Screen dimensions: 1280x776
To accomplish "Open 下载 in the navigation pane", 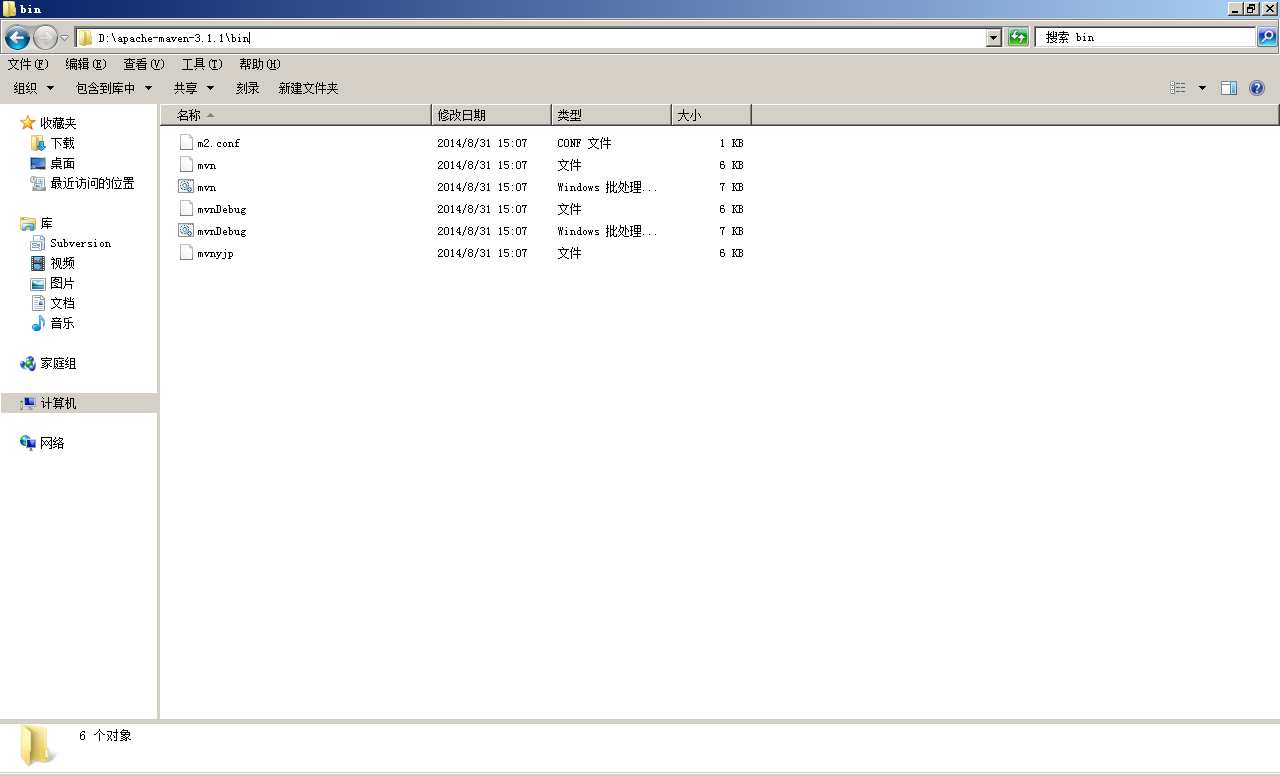I will point(62,143).
